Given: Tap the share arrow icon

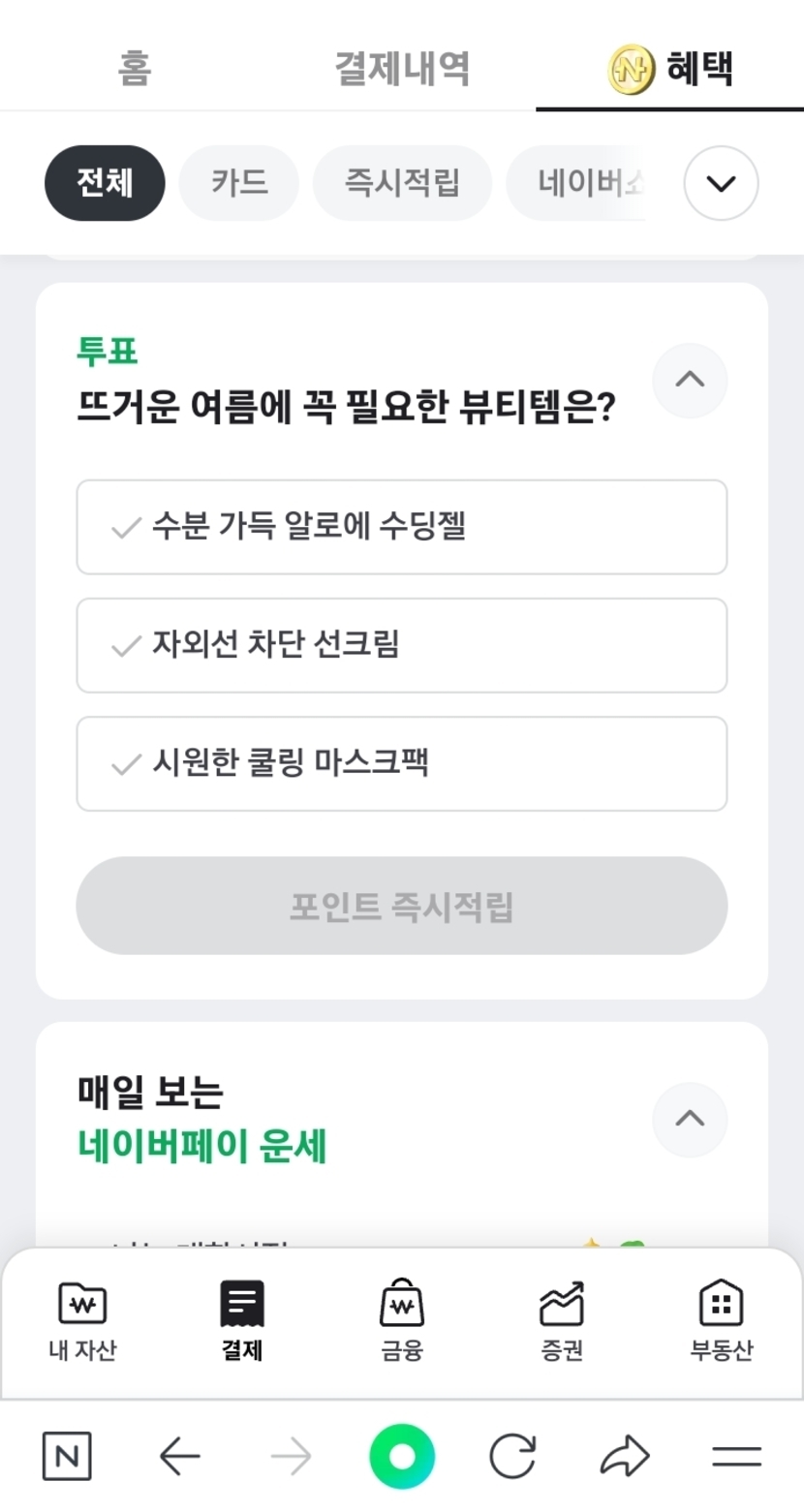Looking at the screenshot, I should [625, 1456].
